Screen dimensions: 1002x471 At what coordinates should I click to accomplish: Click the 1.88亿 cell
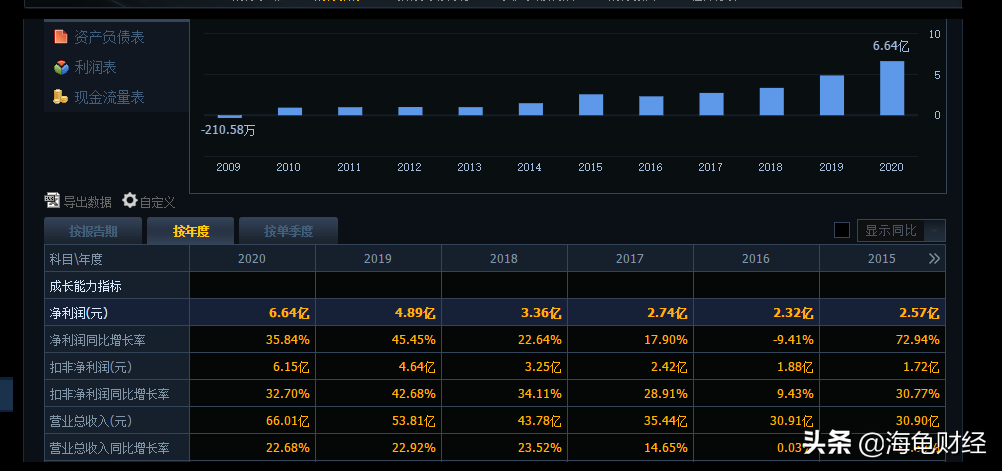(755, 367)
